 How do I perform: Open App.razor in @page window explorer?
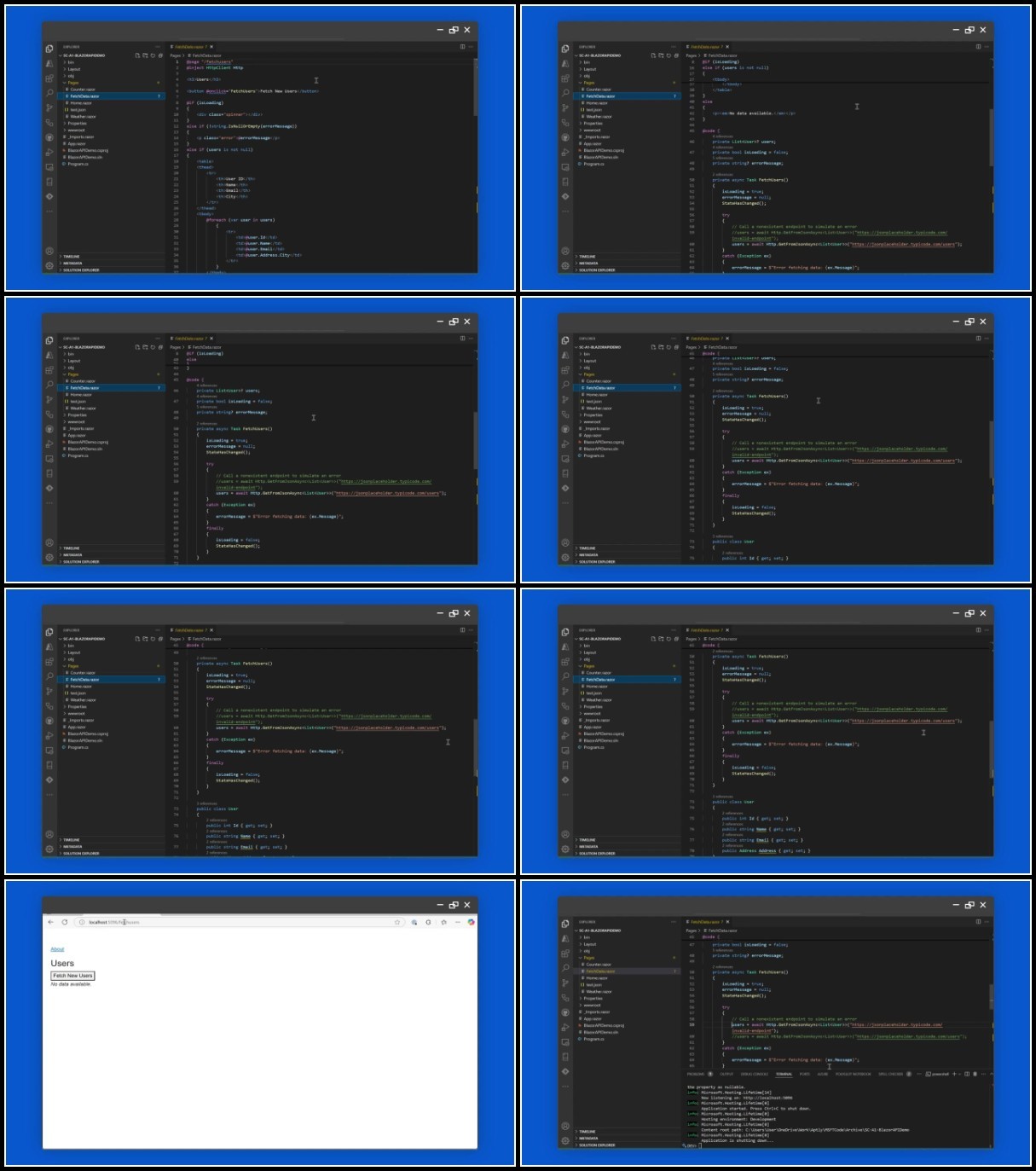pyautogui.click(x=111, y=143)
